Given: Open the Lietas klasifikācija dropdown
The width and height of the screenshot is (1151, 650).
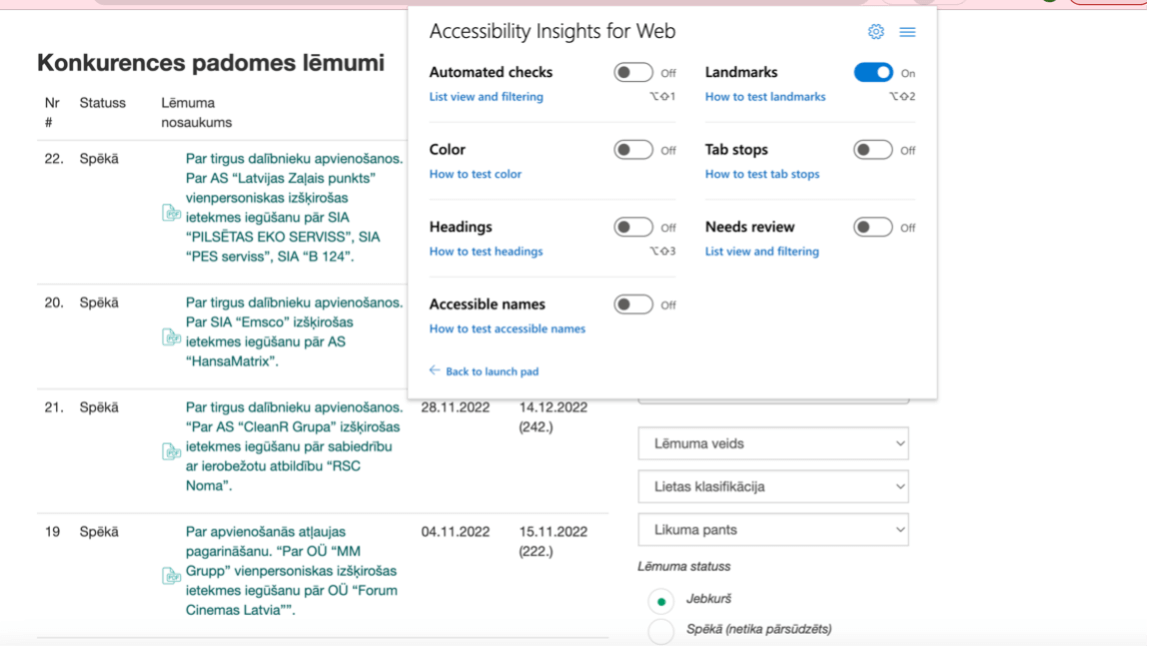Looking at the screenshot, I should (x=773, y=487).
